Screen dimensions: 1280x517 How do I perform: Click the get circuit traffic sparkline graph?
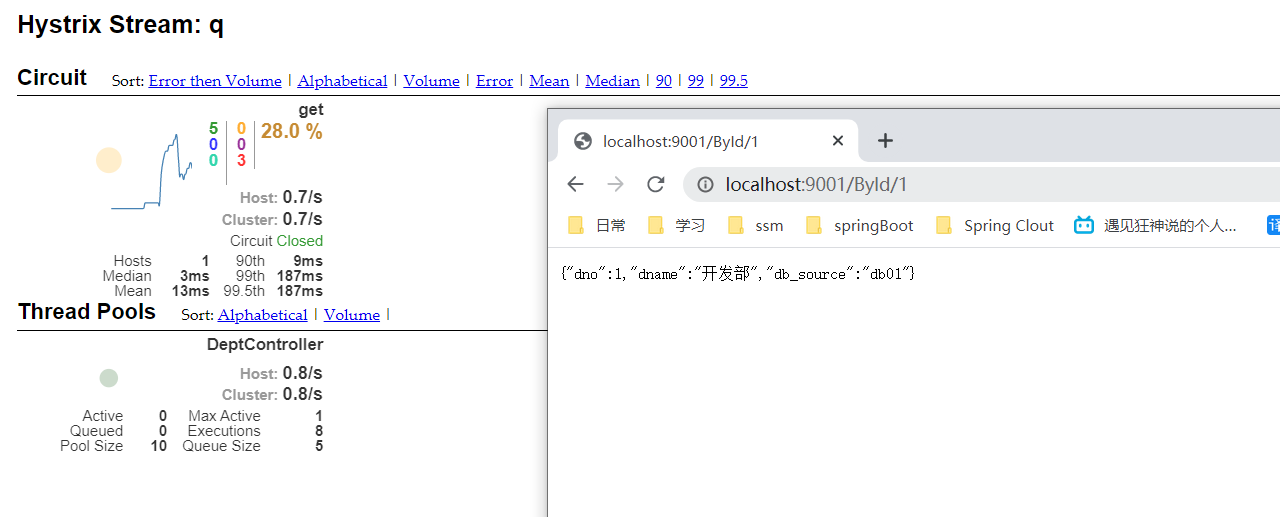pyautogui.click(x=152, y=172)
